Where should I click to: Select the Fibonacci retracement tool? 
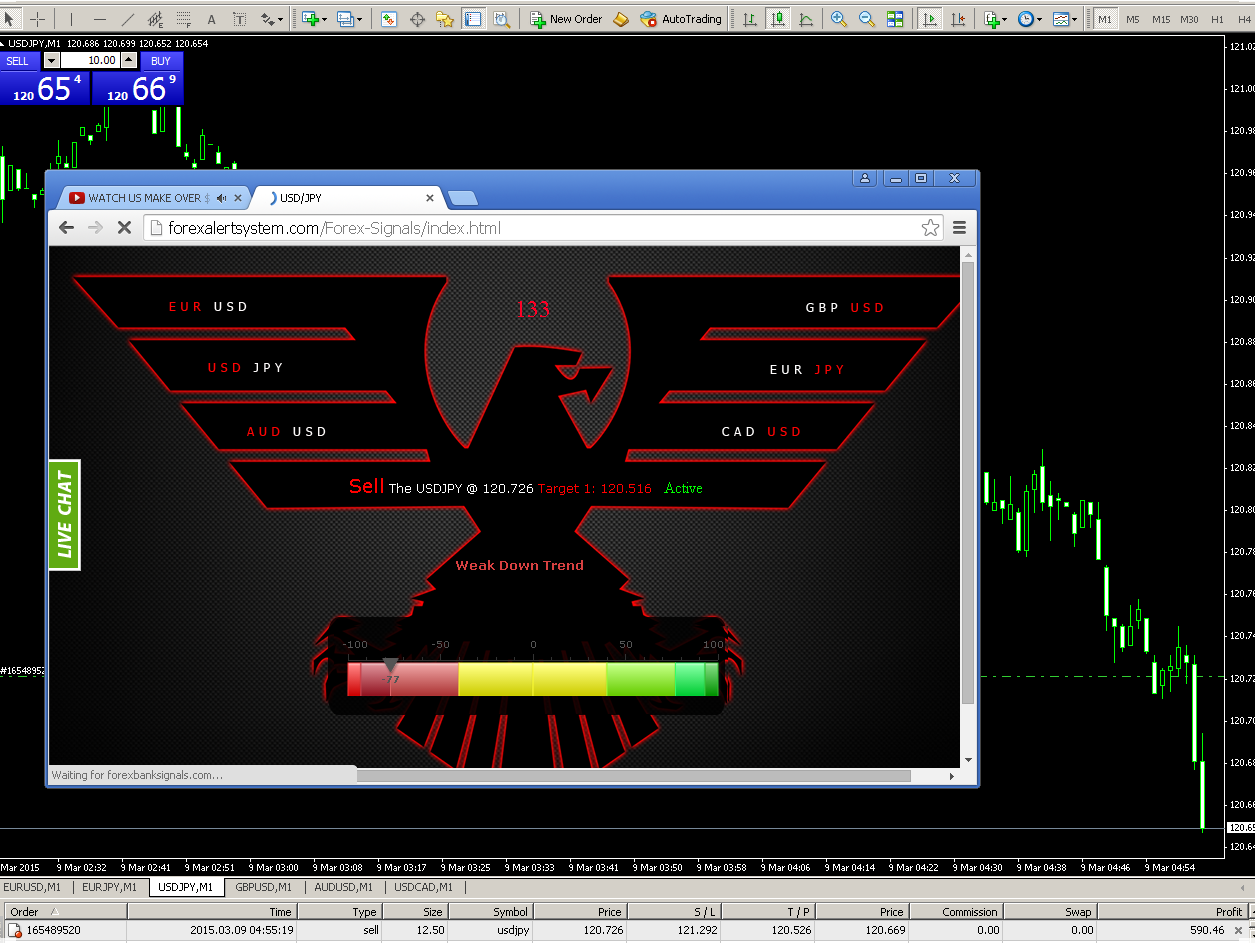coord(183,19)
